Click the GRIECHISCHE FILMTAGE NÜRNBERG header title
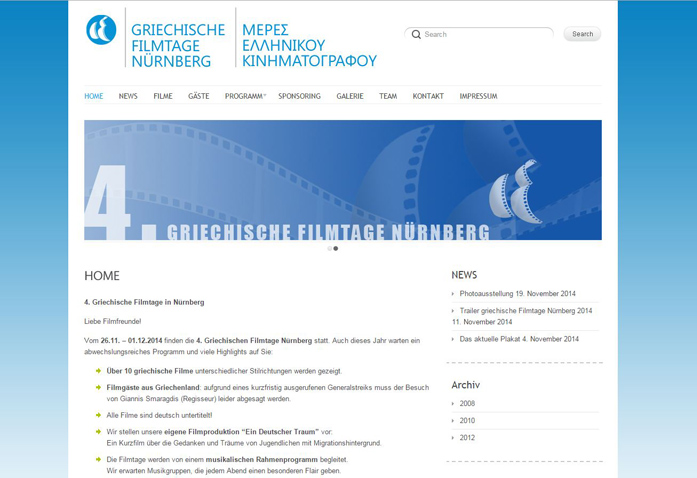The width and height of the screenshot is (697, 478). click(178, 45)
